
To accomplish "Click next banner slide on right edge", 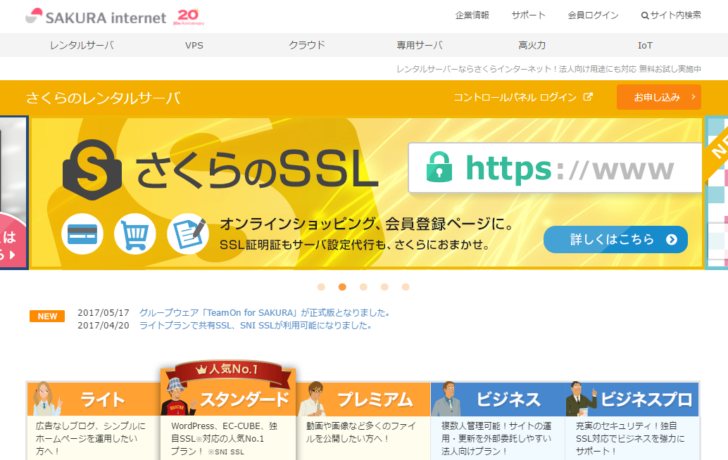I will [716, 193].
